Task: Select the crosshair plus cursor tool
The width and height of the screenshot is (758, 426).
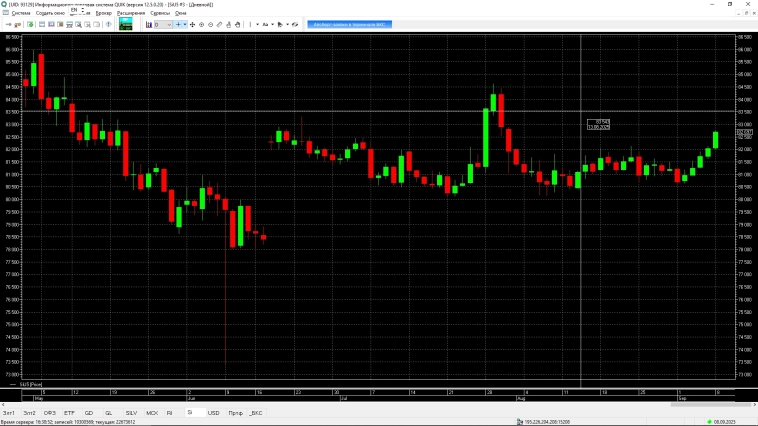Action: (x=178, y=24)
